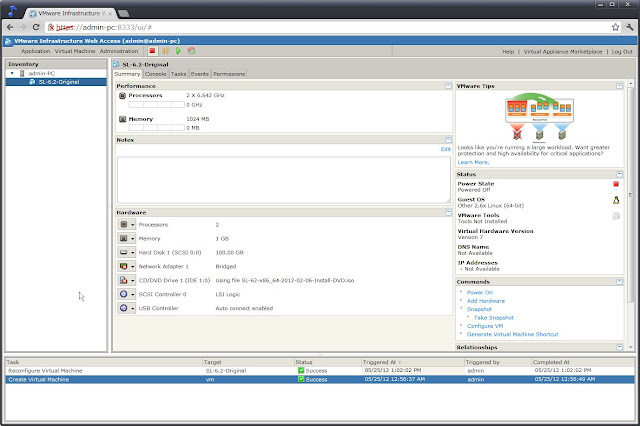Collapse the Commands panel
640x426 pixels.
(620, 282)
